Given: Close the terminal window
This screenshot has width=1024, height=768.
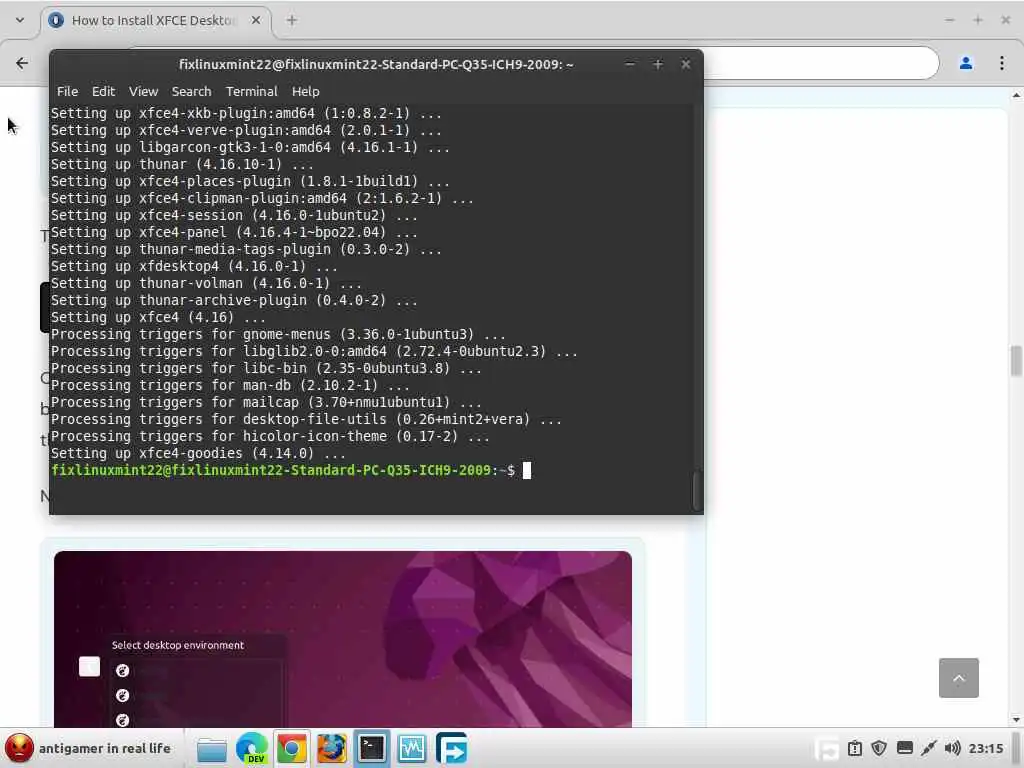Looking at the screenshot, I should coord(686,64).
